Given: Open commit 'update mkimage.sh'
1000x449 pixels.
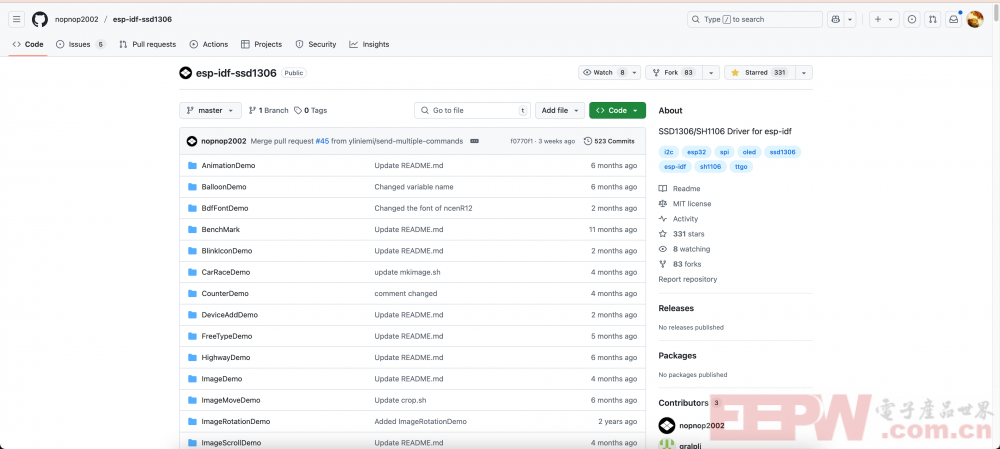Looking at the screenshot, I should coord(408,272).
